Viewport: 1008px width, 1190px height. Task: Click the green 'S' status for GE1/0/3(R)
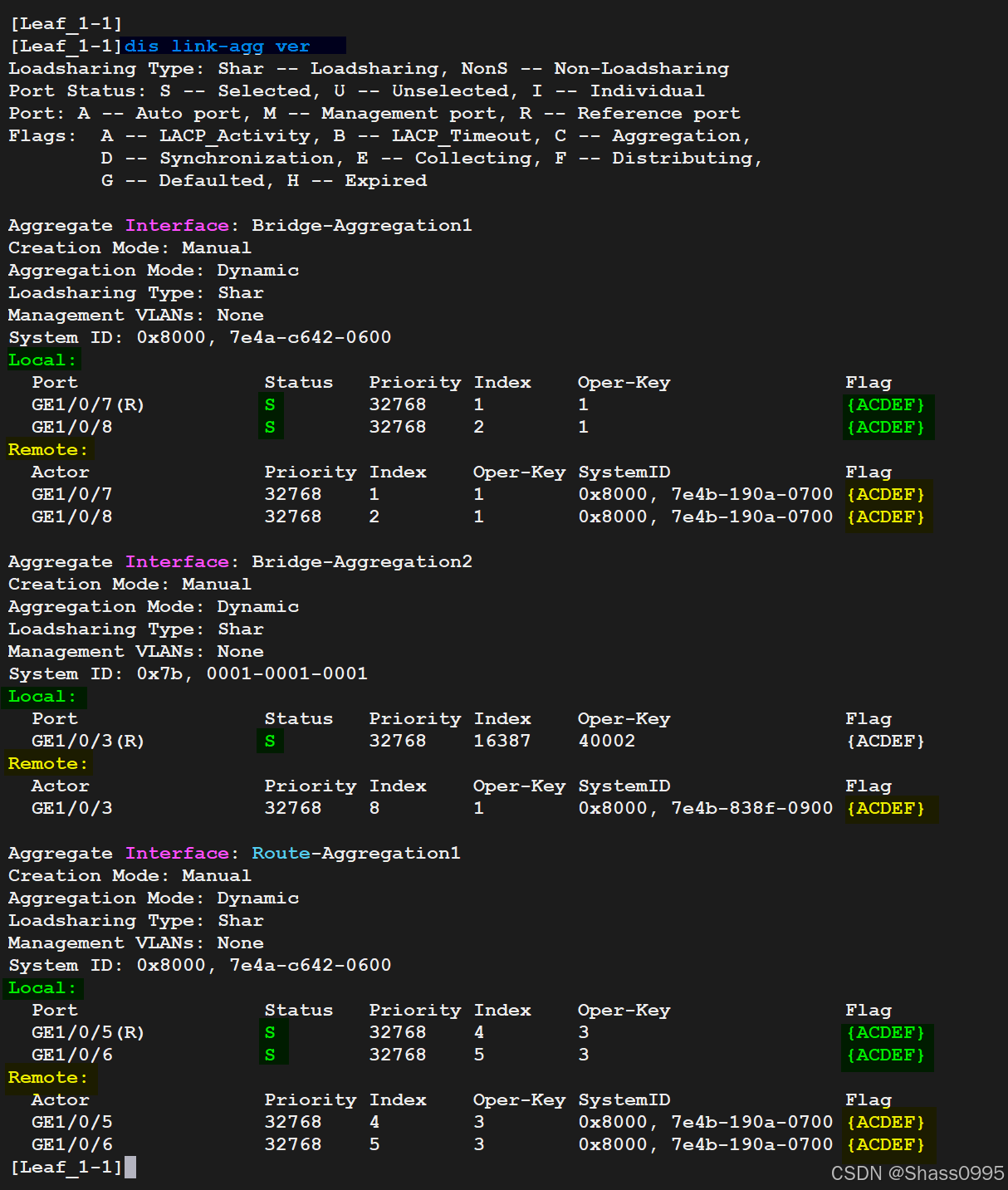[270, 742]
